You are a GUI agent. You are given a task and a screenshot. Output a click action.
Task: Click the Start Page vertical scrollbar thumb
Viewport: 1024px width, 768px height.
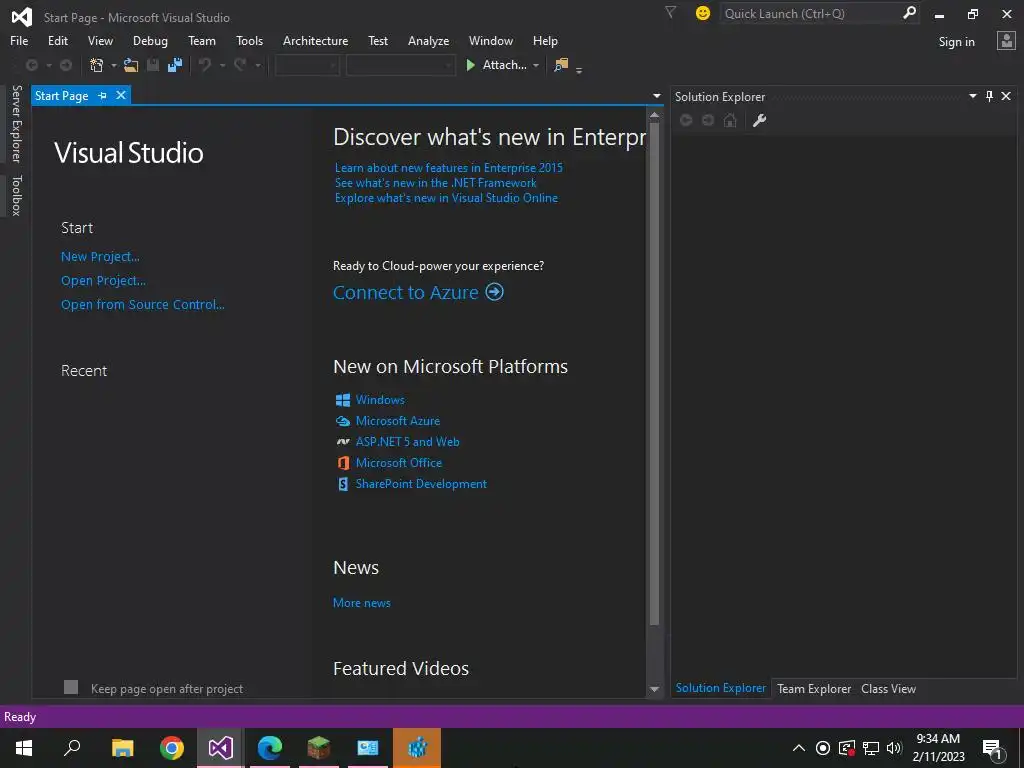654,374
